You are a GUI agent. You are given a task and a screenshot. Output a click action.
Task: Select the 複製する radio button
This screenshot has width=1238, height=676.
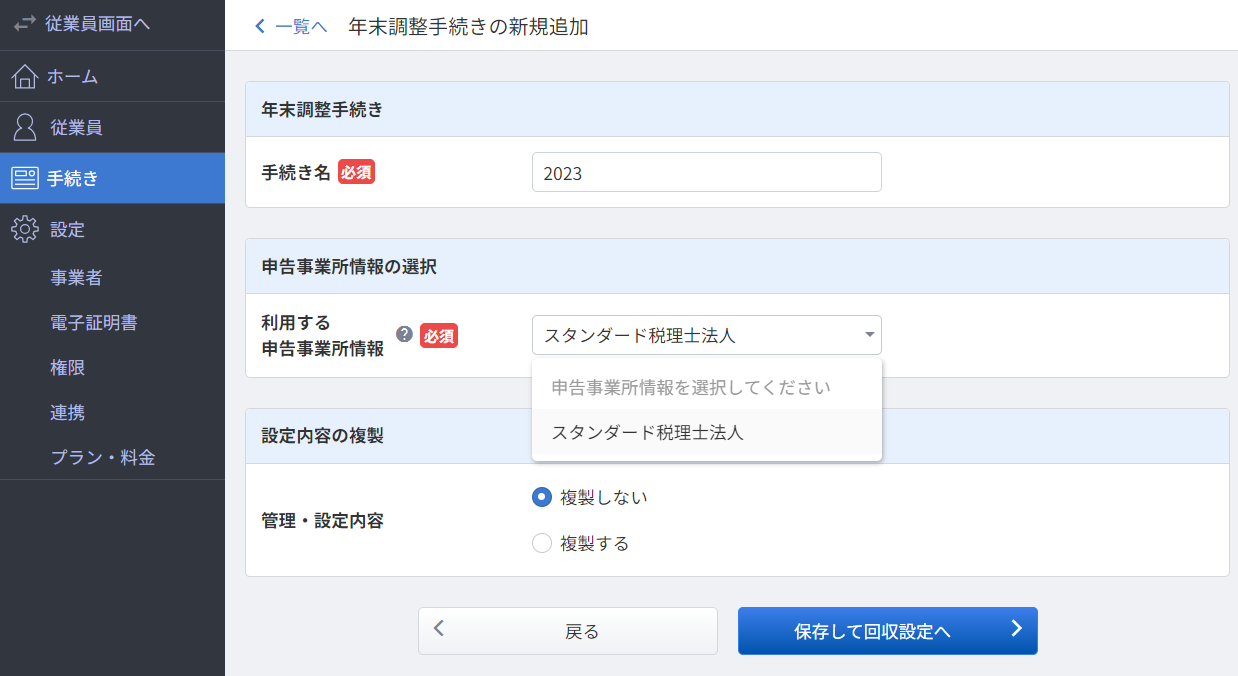542,543
